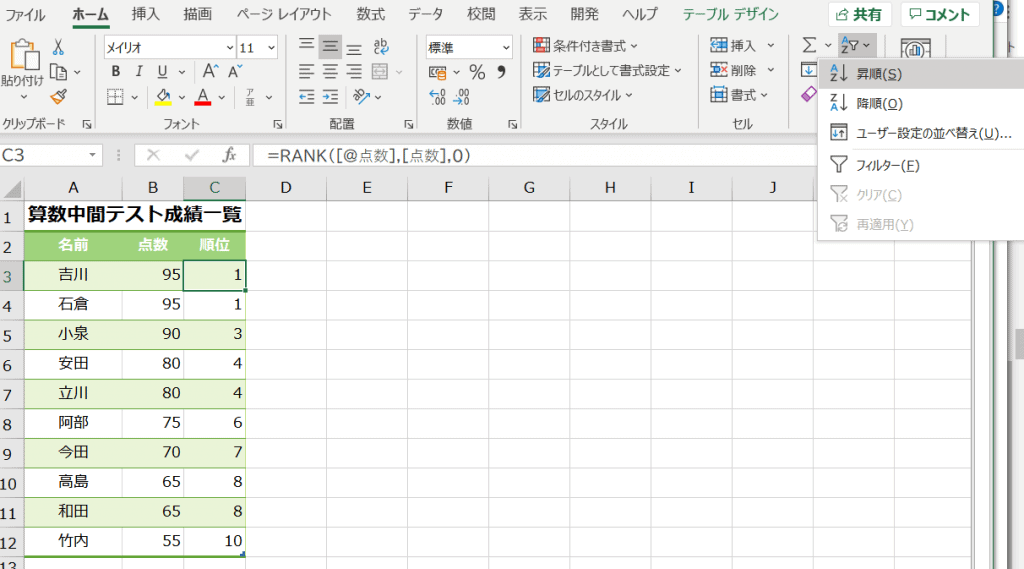Expand the 標準 number format dropdown
This screenshot has height=569, width=1024.
(506, 47)
